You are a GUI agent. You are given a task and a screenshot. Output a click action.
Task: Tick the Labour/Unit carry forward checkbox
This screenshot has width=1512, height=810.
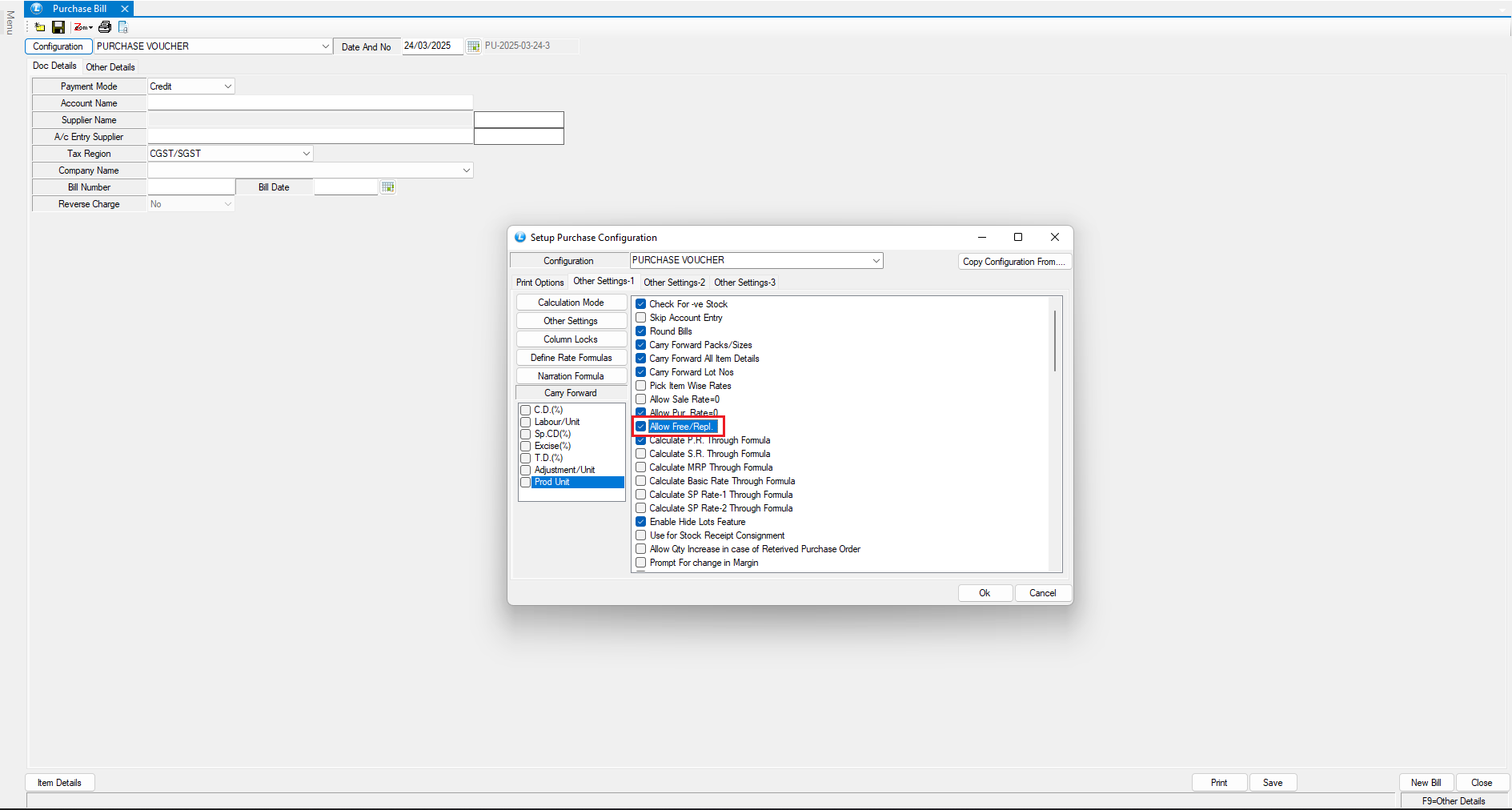pyautogui.click(x=526, y=422)
